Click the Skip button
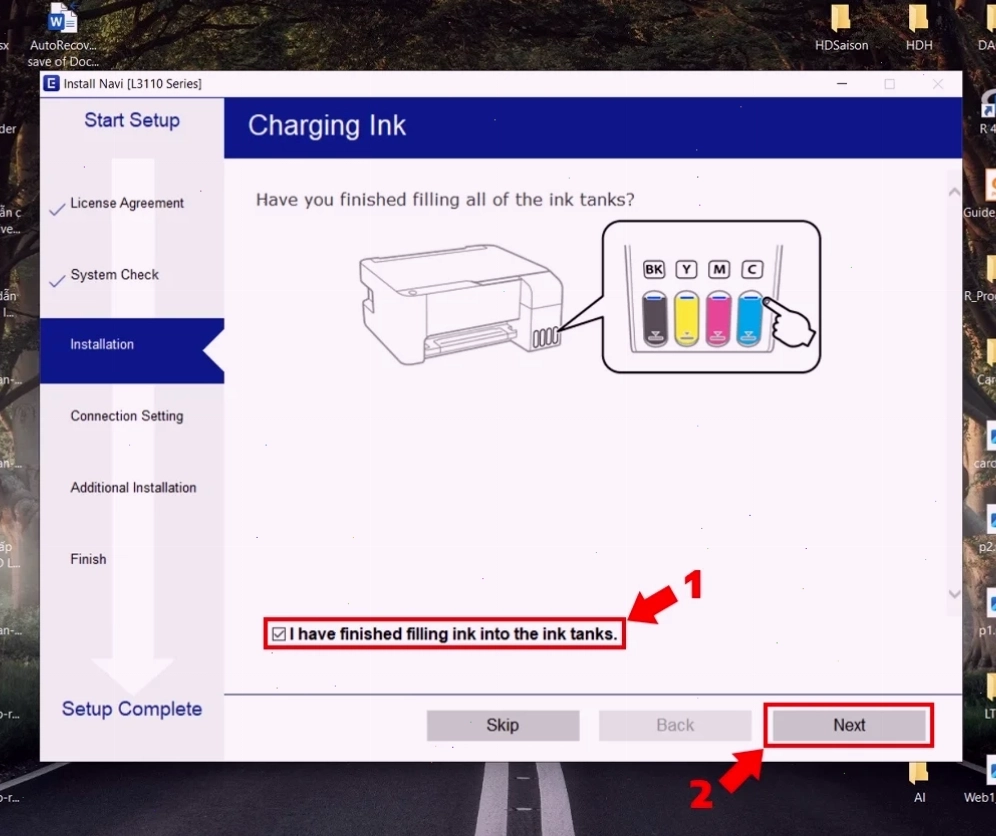 [502, 725]
